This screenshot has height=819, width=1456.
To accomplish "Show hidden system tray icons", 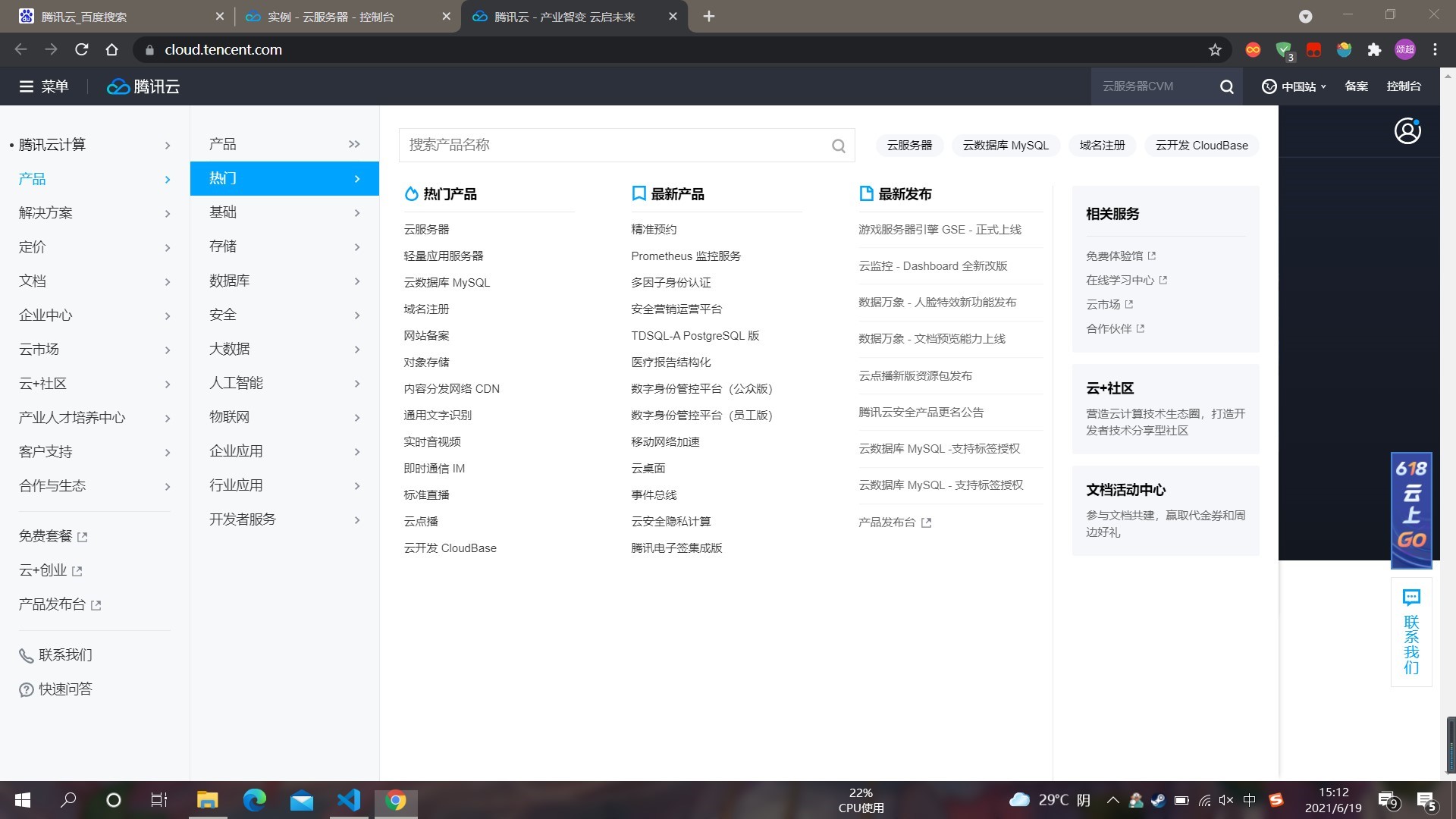I will [1112, 800].
